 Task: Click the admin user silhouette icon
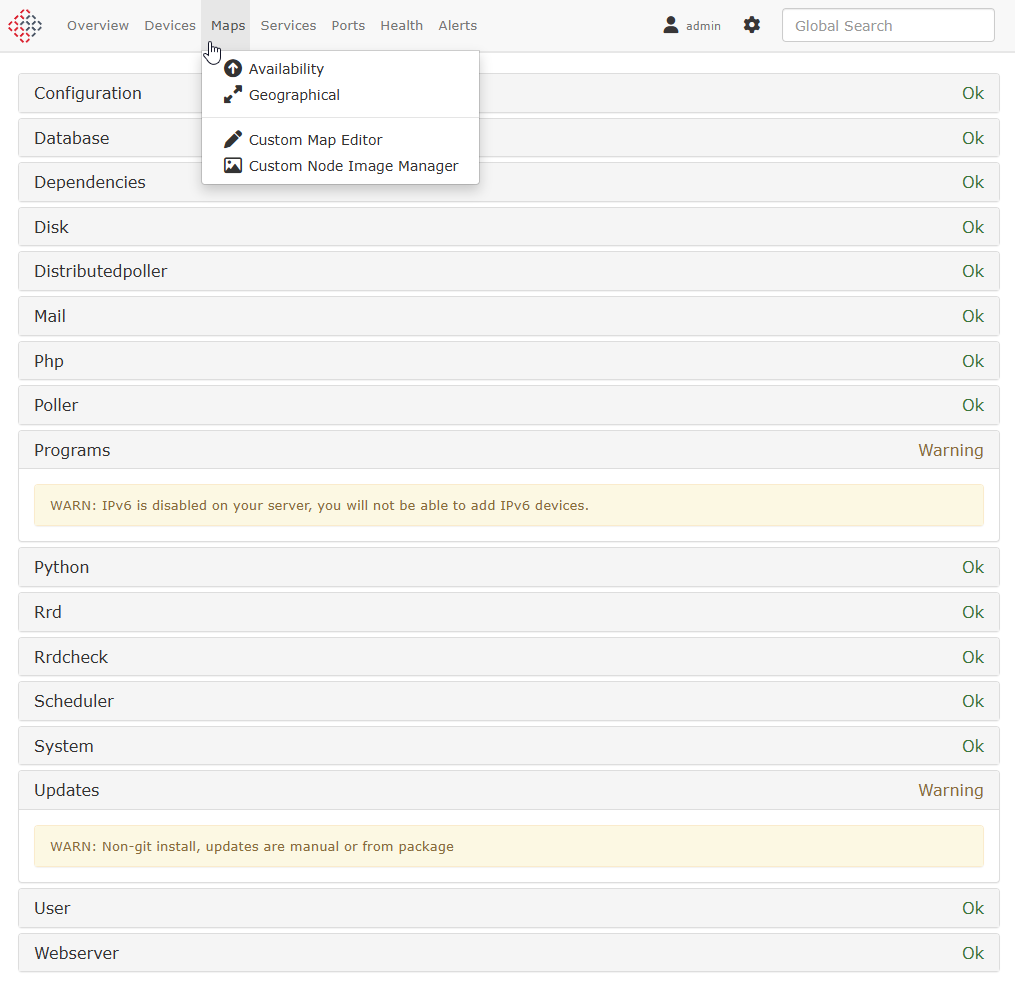(x=671, y=25)
